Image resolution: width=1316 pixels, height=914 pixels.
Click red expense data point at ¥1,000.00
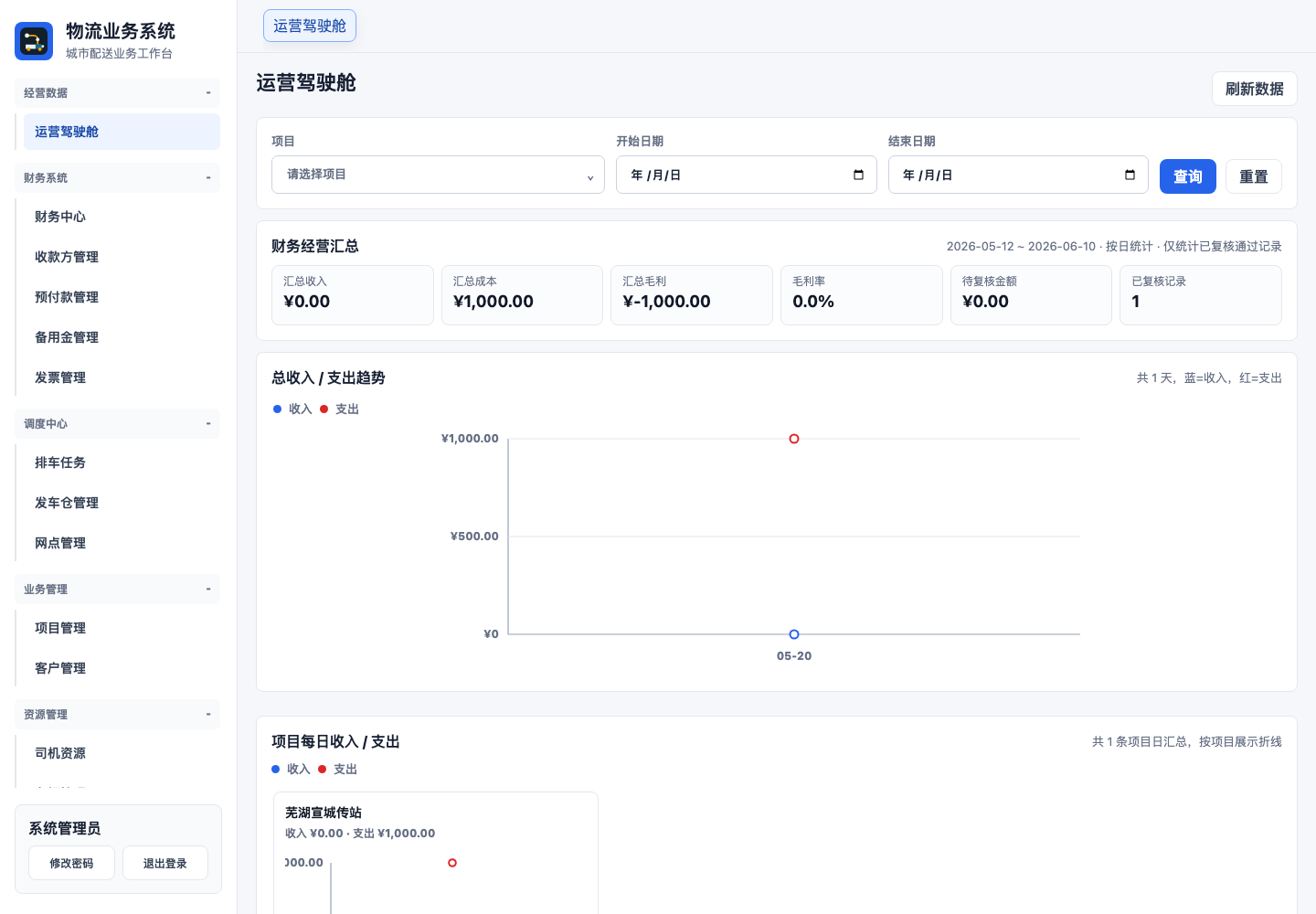click(794, 439)
